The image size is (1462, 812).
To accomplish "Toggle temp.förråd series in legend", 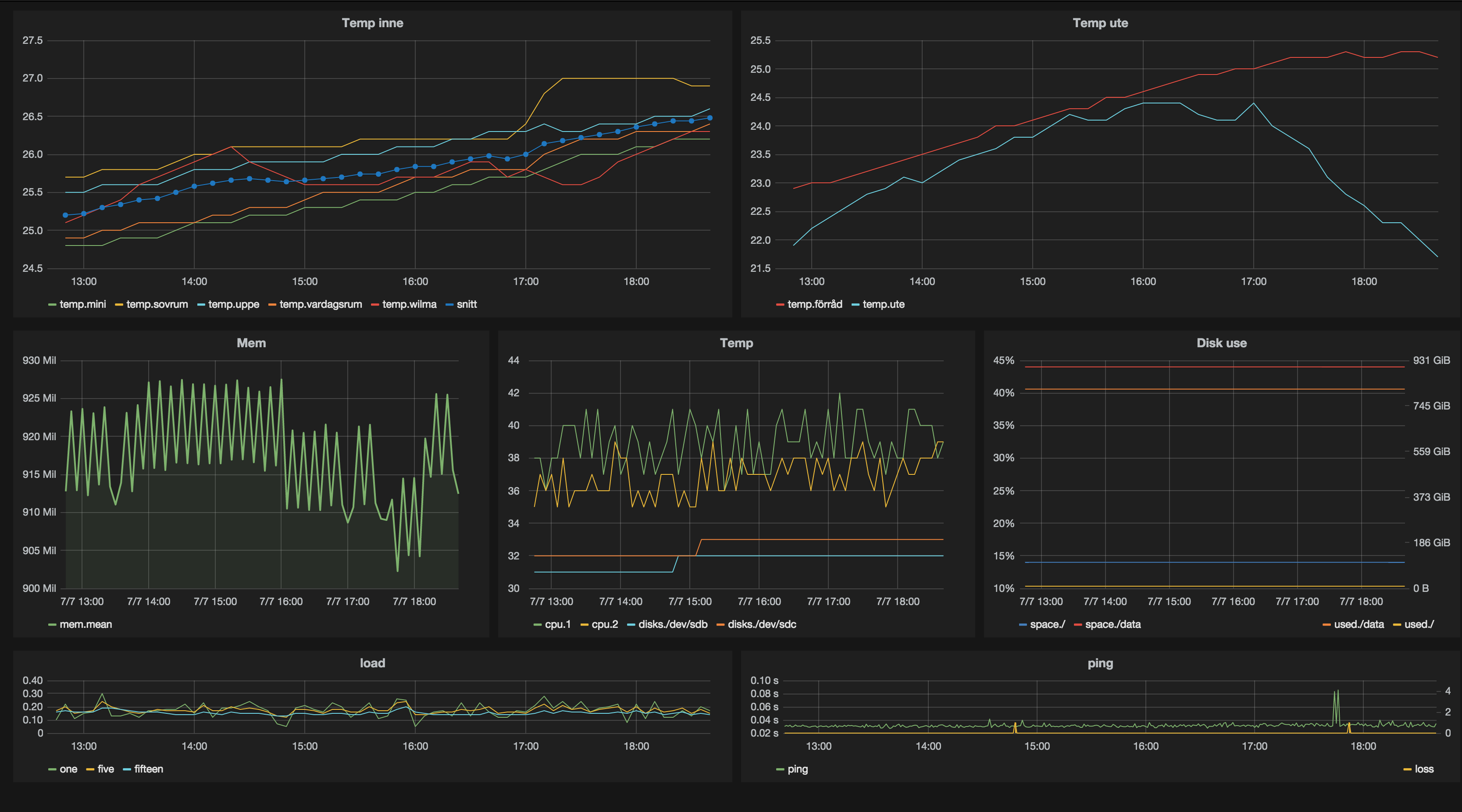I will point(814,305).
